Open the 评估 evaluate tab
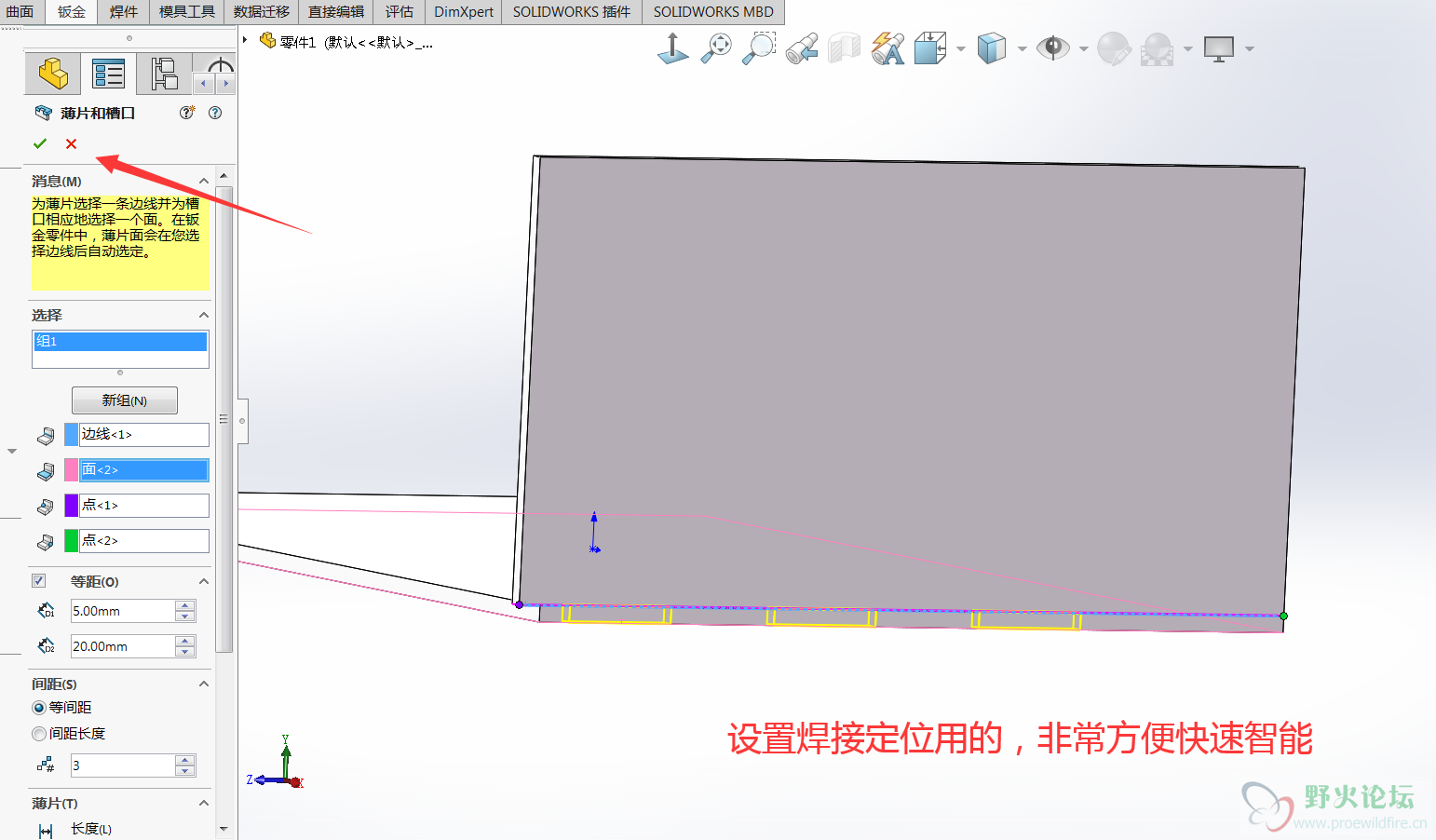This screenshot has width=1436, height=840. pyautogui.click(x=400, y=12)
